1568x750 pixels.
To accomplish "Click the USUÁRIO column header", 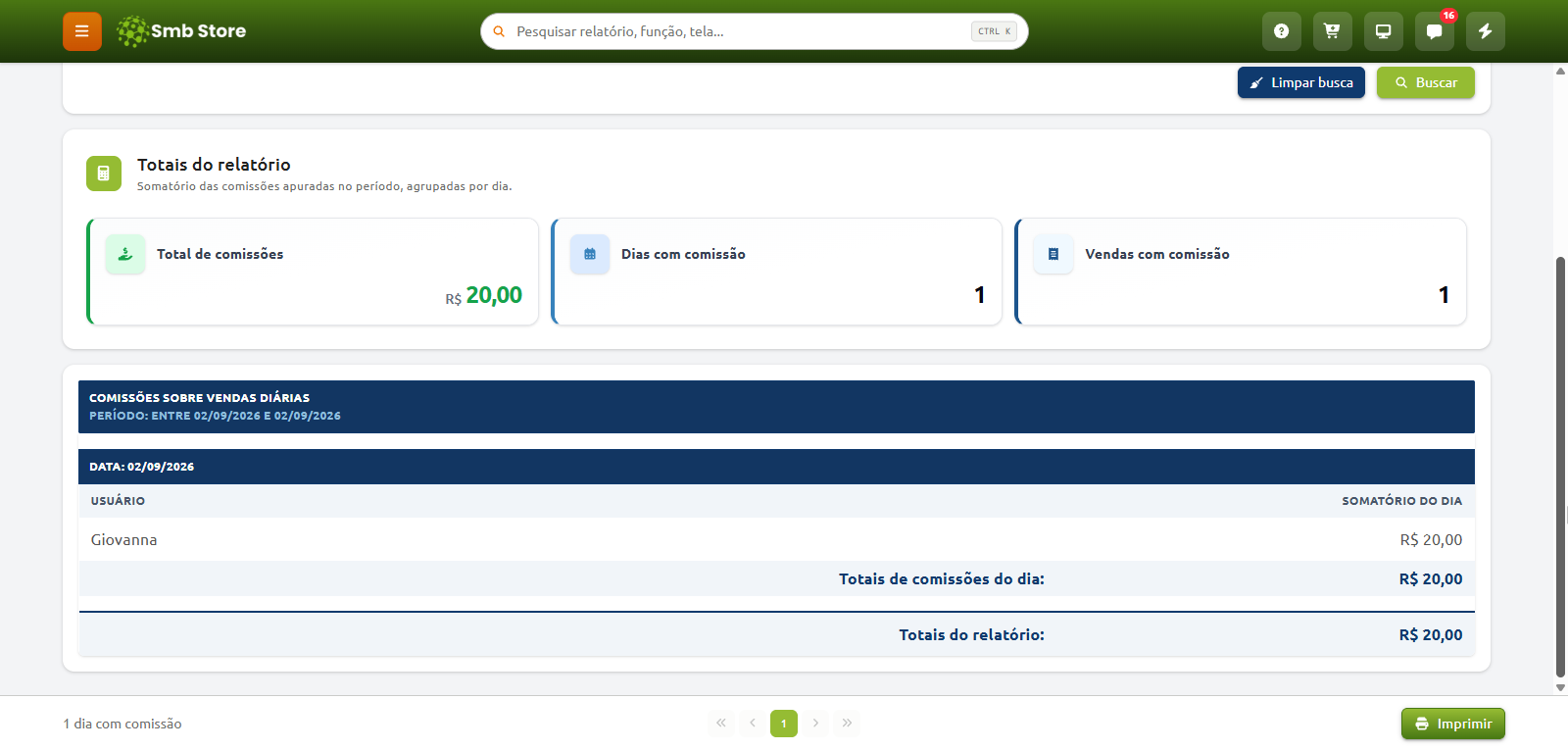I will pos(118,501).
